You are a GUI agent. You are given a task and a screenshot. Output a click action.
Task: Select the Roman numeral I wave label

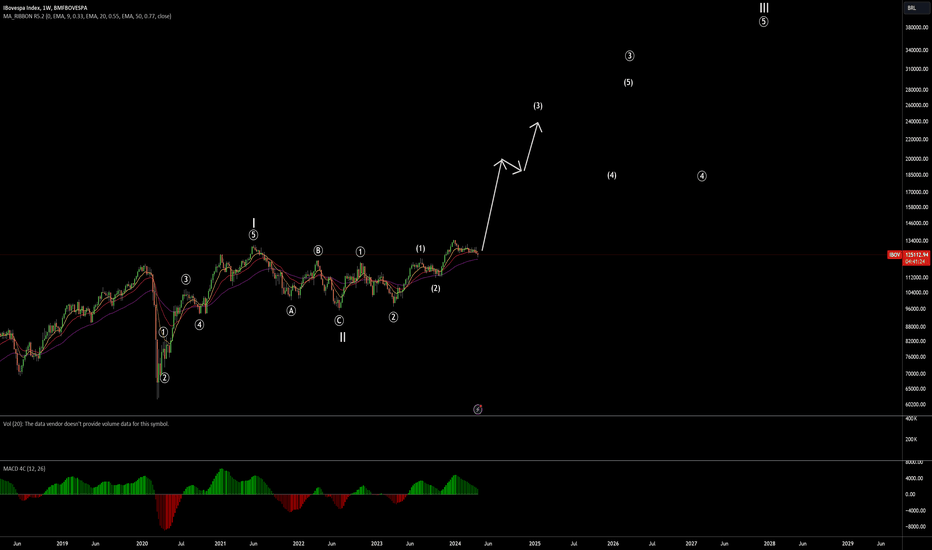click(254, 223)
